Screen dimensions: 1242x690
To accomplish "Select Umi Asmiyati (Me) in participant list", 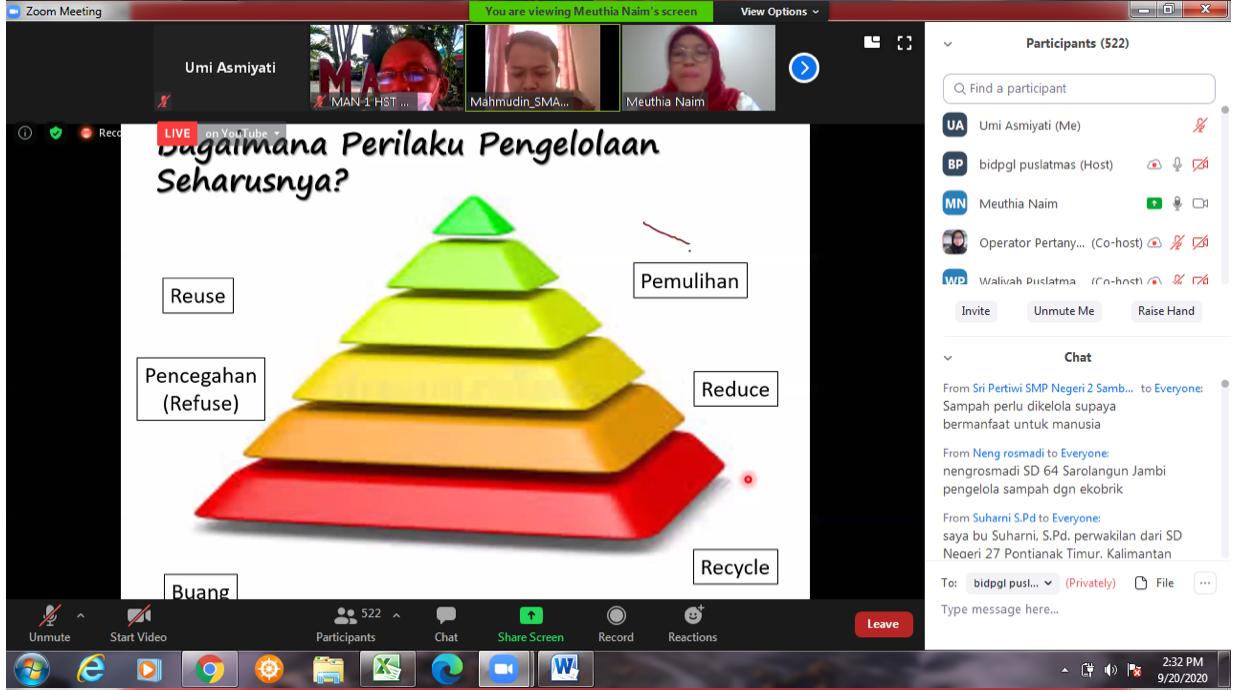I will click(x=1078, y=125).
